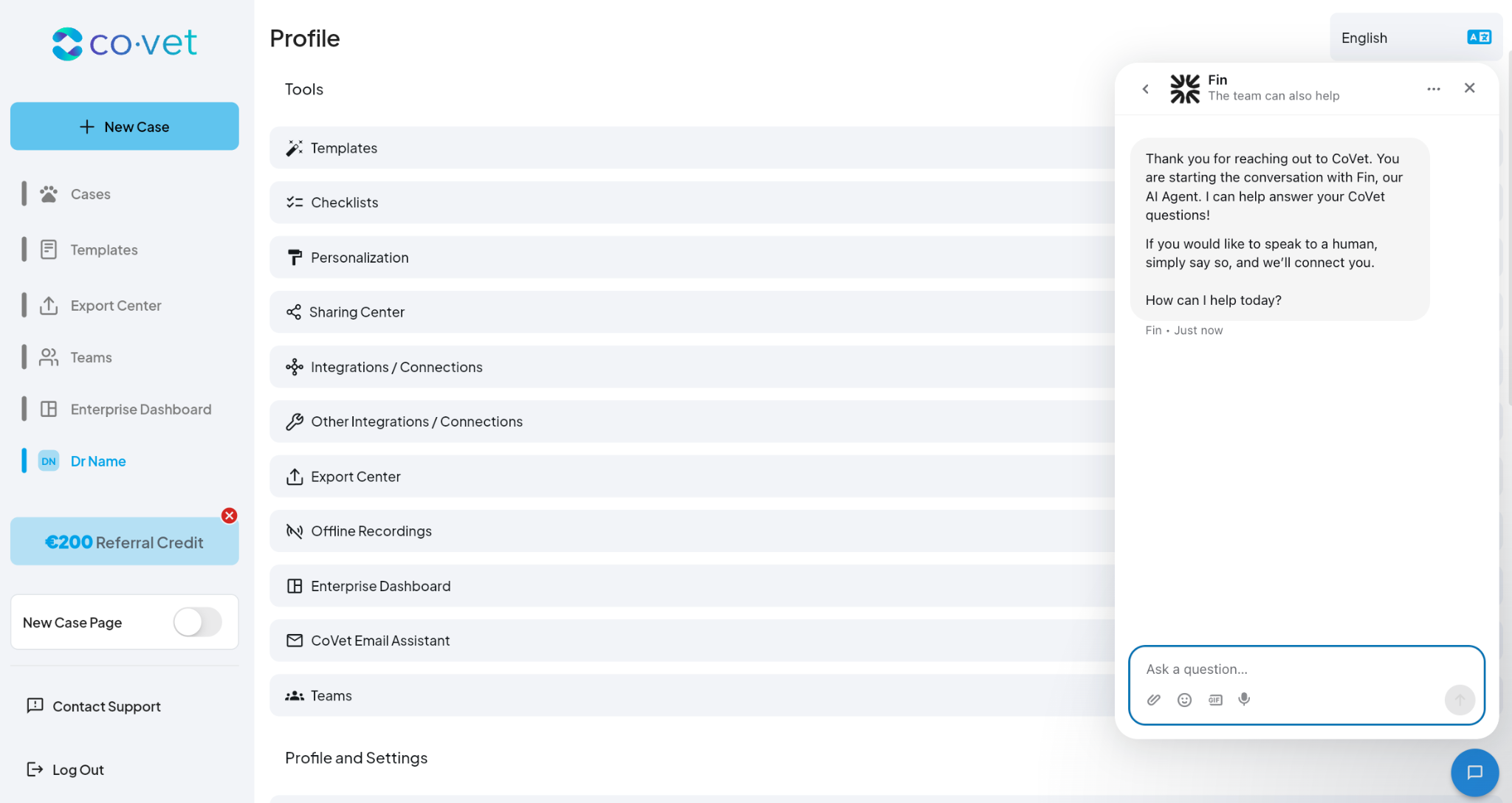The image size is (1512, 803).
Task: Open Teams in the sidebar
Action: point(91,357)
